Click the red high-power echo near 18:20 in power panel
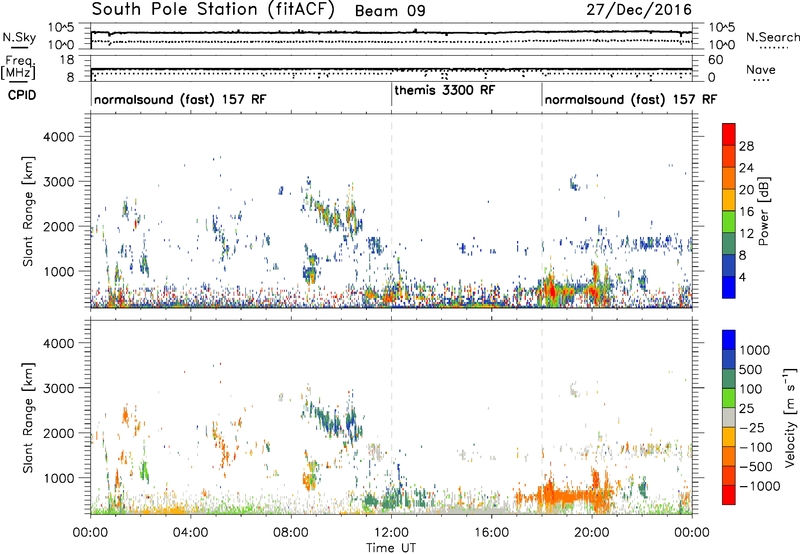 552,292
